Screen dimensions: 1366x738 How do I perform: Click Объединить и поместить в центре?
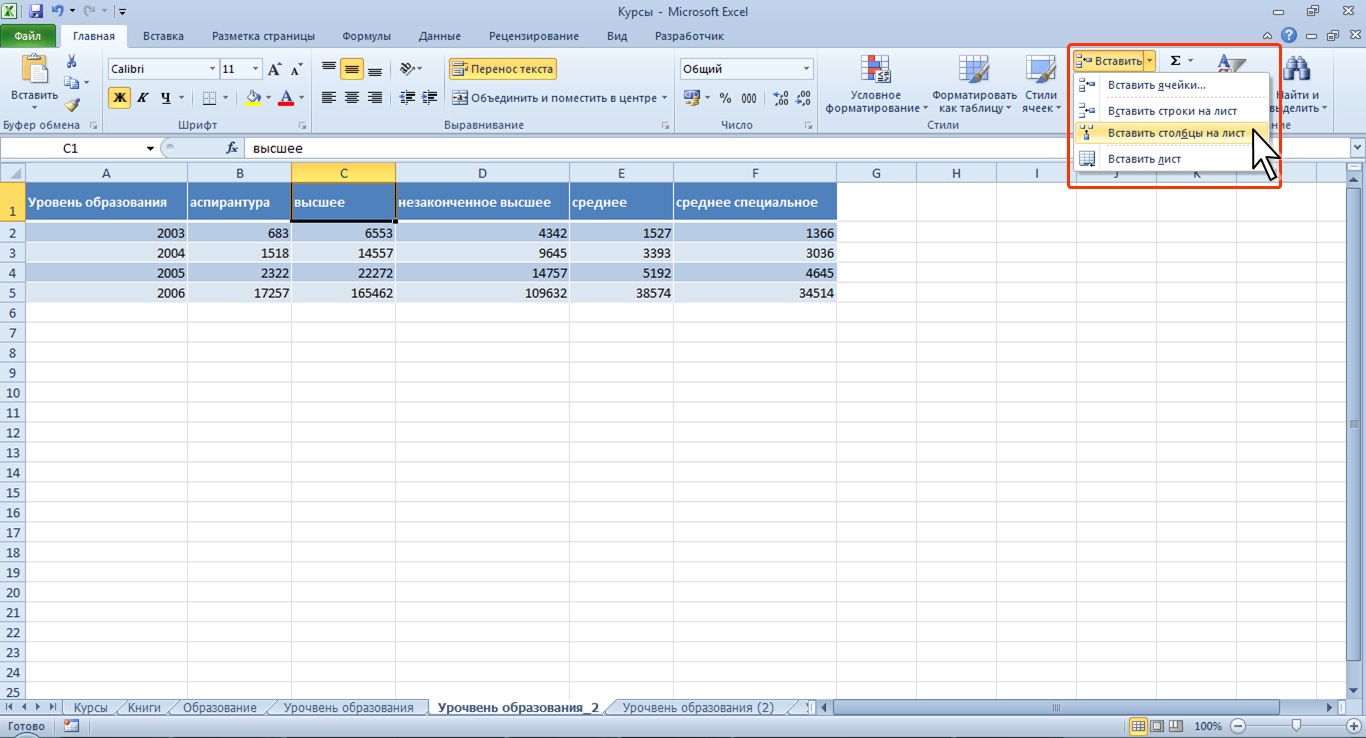[x=555, y=98]
